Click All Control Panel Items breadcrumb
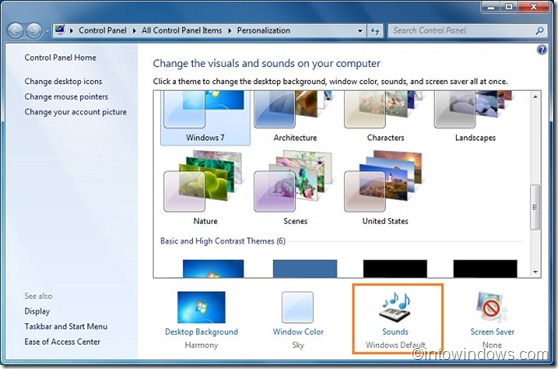Screen dimensions: 558x369 click(x=182, y=31)
